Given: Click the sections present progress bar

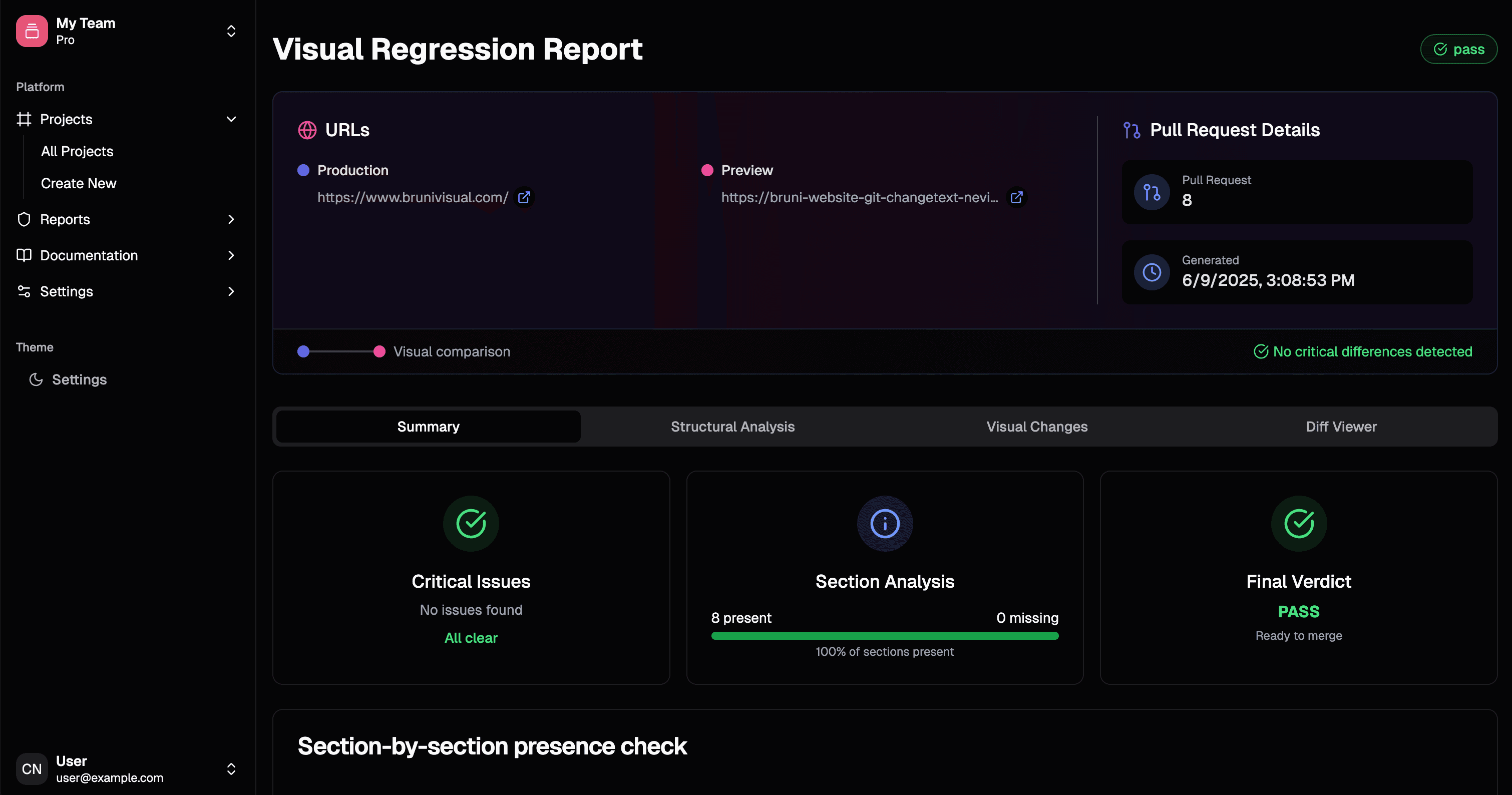Looking at the screenshot, I should (x=885, y=636).
